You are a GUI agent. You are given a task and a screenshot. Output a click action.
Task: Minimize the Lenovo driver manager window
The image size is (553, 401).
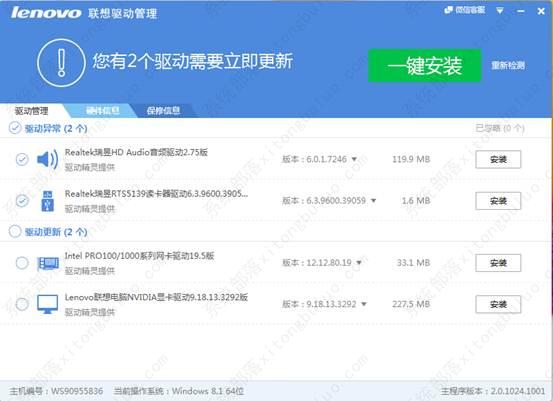tap(521, 11)
